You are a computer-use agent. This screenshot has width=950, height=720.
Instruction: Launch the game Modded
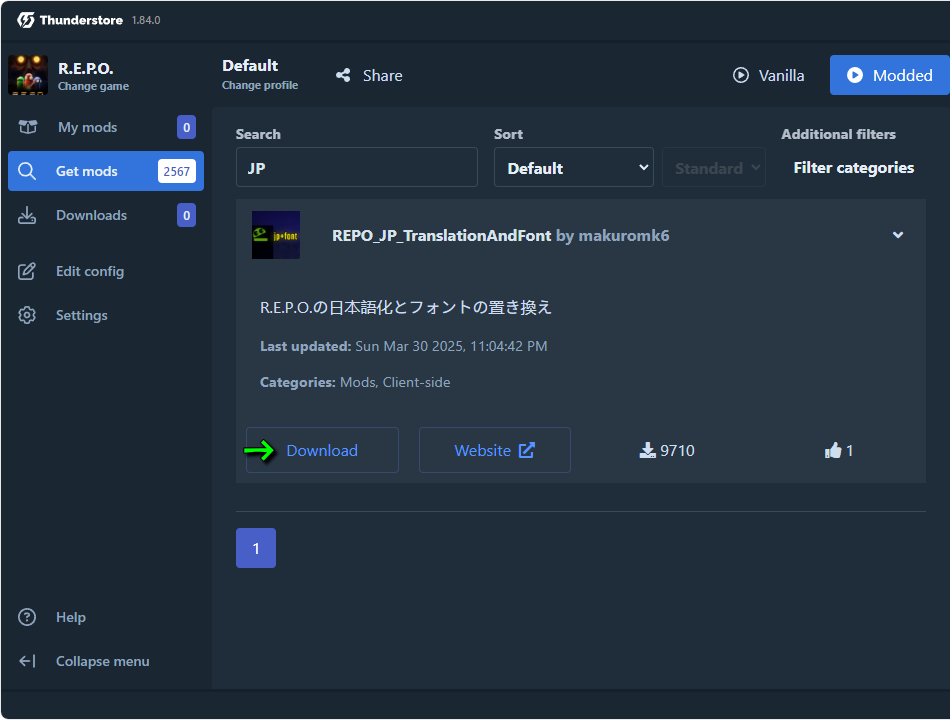click(889, 75)
